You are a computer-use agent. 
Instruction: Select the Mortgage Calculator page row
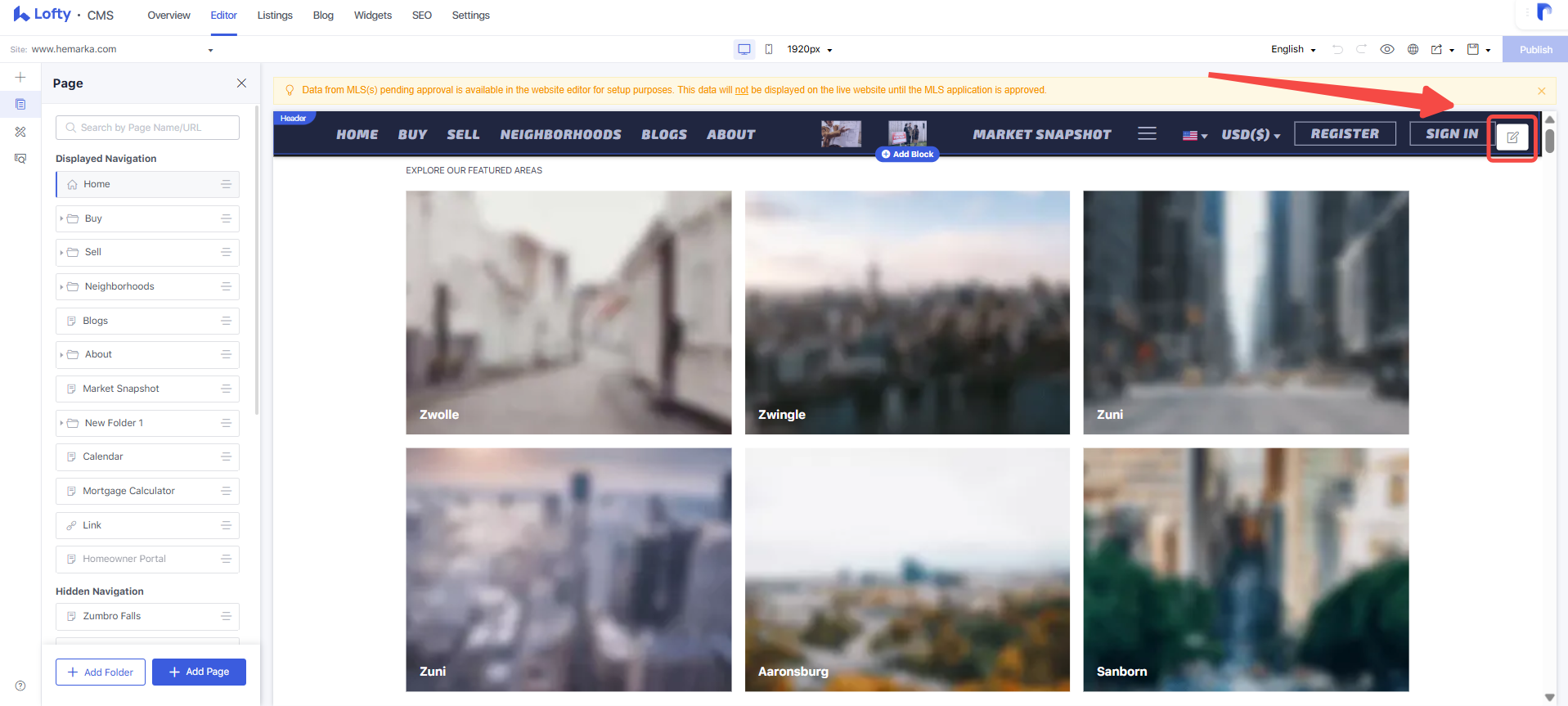click(x=147, y=491)
